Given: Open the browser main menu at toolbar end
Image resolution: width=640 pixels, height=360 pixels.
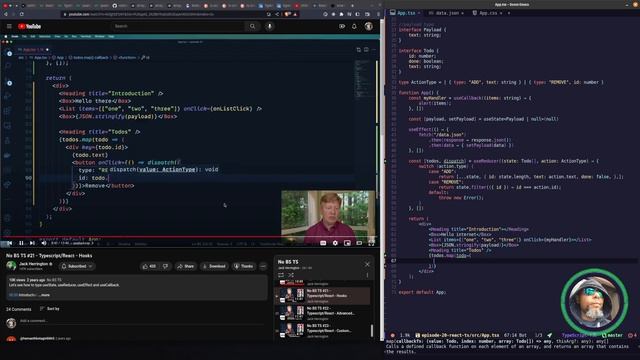Looking at the screenshot, I should [x=378, y=14].
